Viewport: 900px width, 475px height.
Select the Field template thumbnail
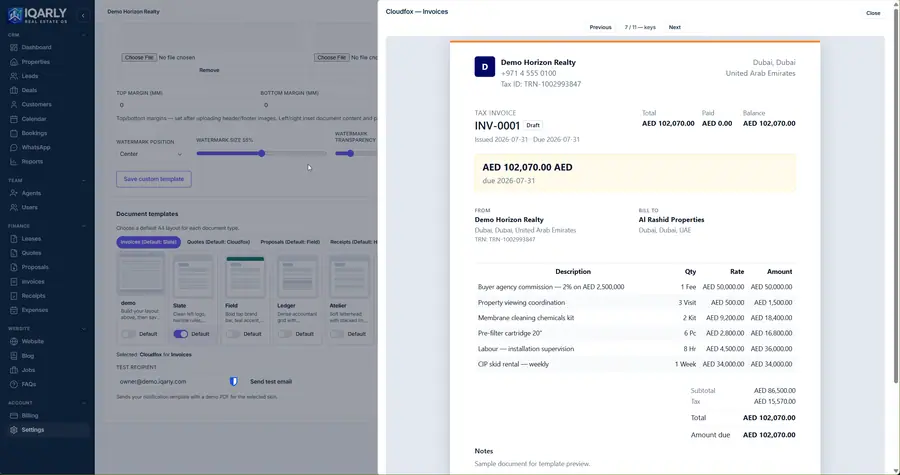246,277
